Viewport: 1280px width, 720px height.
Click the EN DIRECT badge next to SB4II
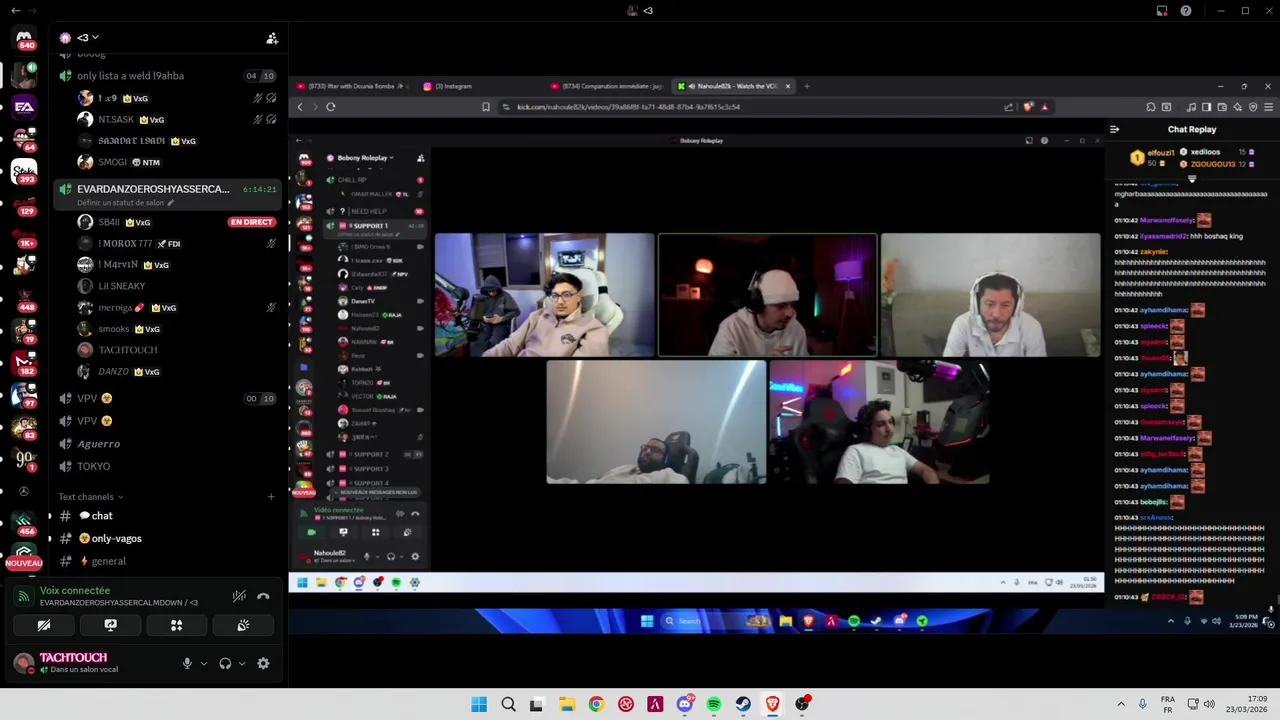pos(251,222)
